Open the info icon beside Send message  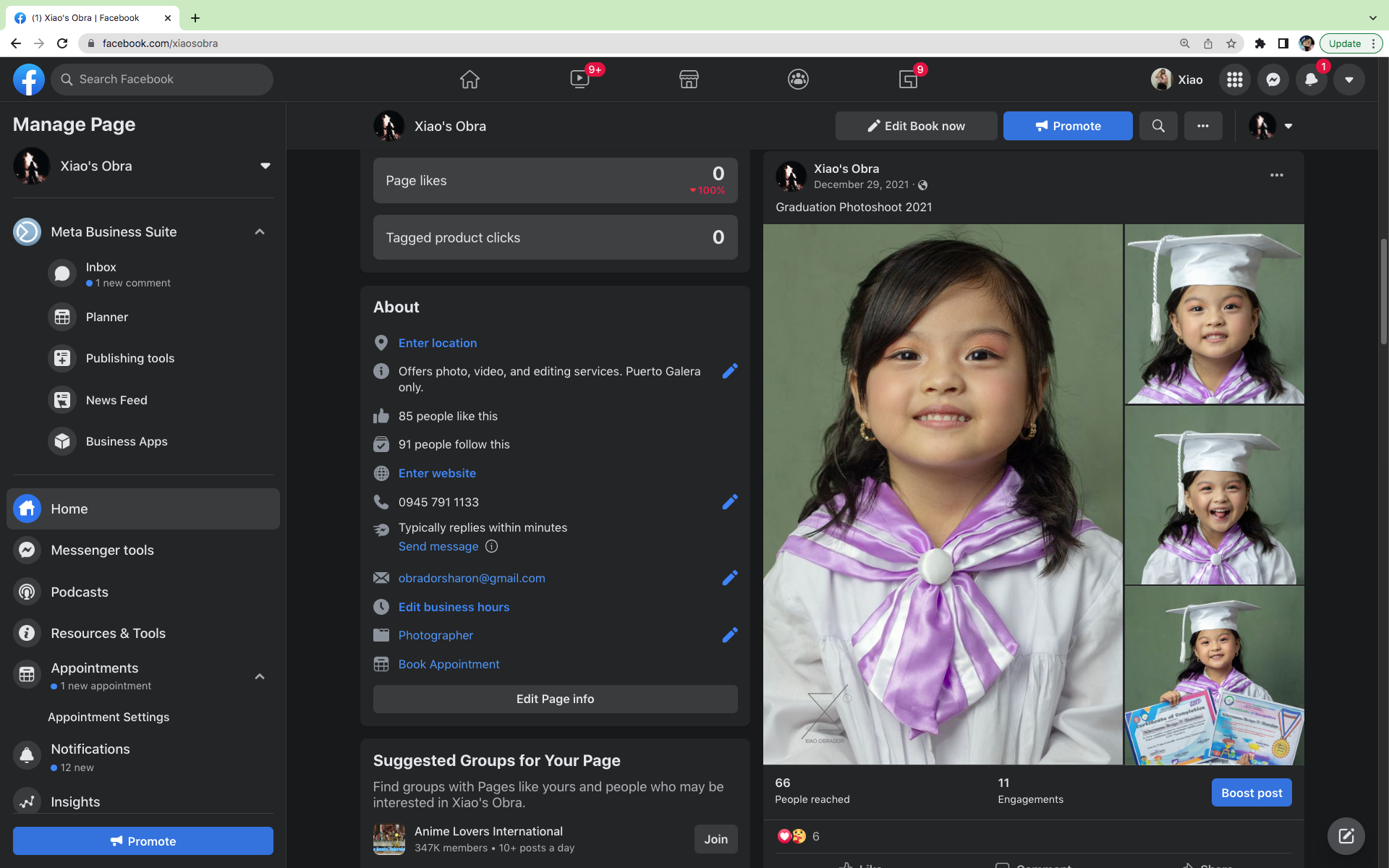pos(492,546)
